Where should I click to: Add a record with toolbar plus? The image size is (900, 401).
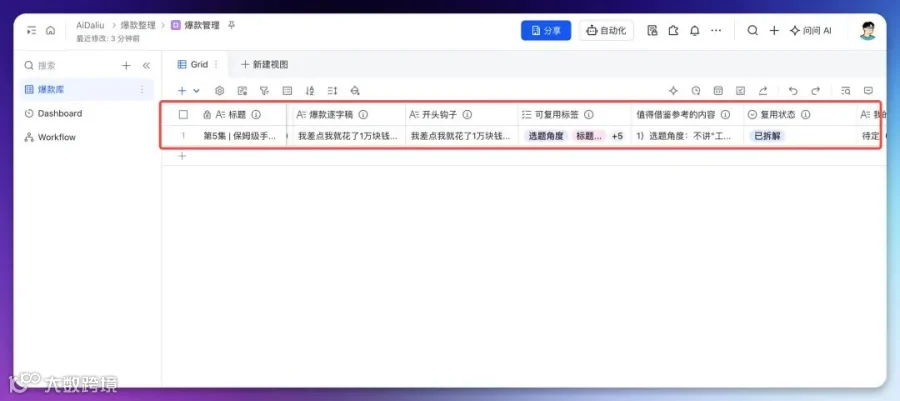[182, 91]
